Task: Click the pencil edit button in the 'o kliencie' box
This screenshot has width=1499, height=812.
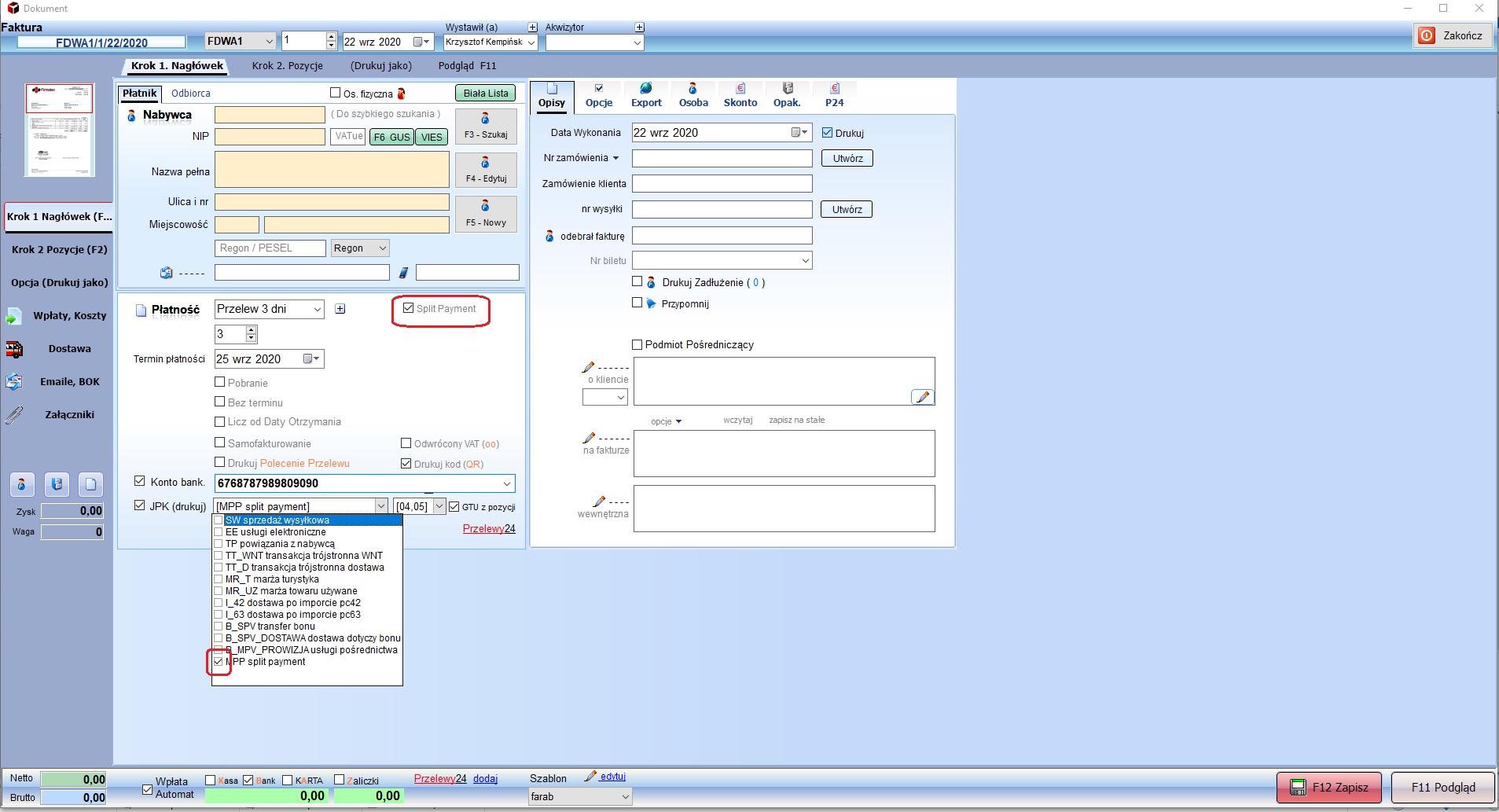Action: click(923, 397)
